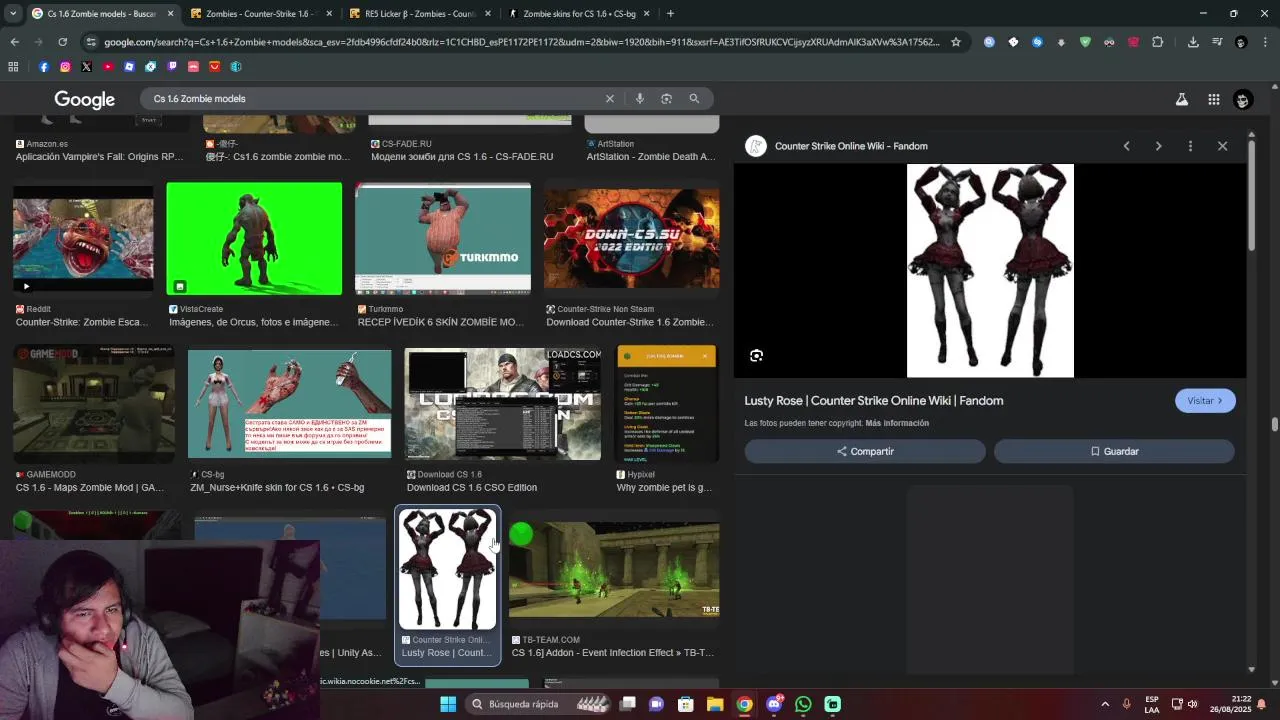Image resolution: width=1280 pixels, height=720 pixels.
Task: Click the taskbar Búsqueda rápida search box
Action: [536, 704]
